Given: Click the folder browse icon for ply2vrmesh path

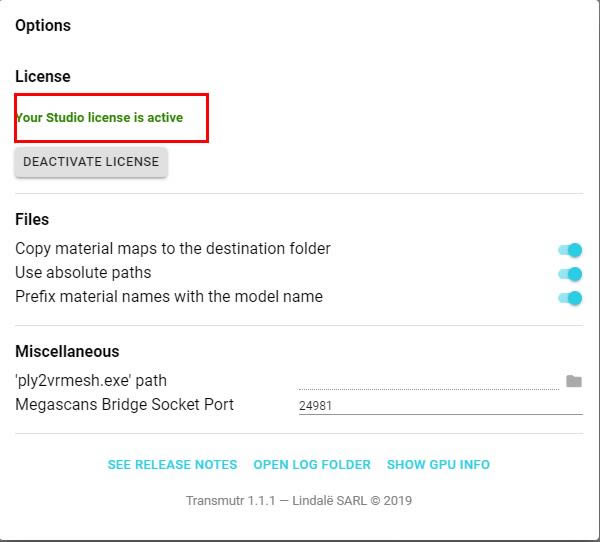Looking at the screenshot, I should pyautogui.click(x=573, y=381).
